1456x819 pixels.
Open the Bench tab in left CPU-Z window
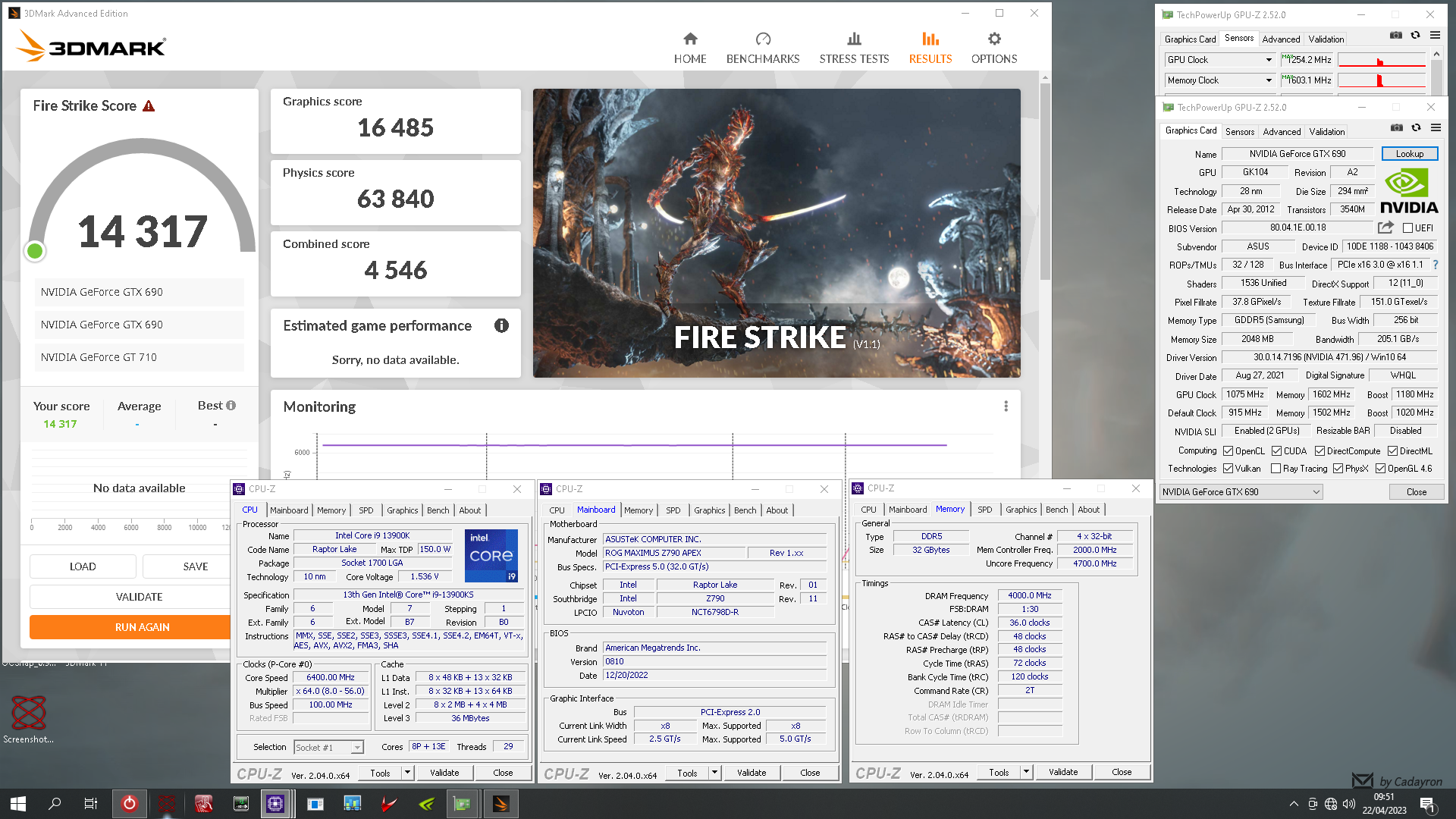tap(438, 510)
